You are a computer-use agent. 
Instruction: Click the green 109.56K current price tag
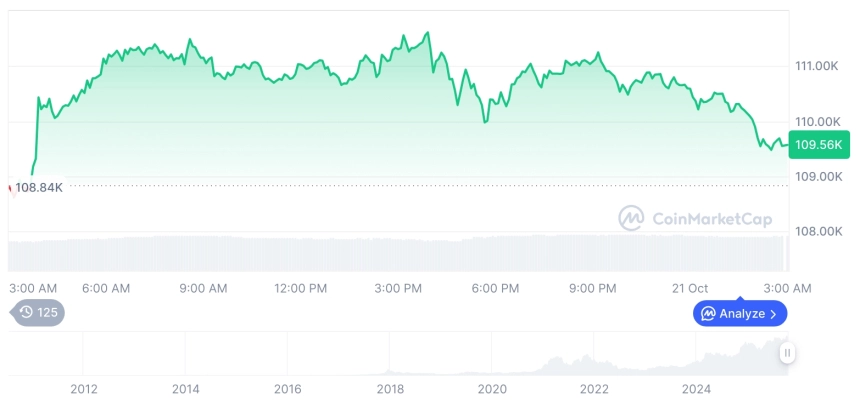[817, 145]
